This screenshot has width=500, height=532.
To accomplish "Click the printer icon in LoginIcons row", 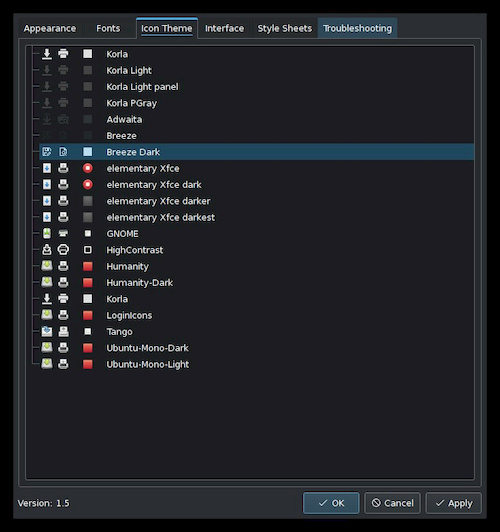I will click(63, 315).
